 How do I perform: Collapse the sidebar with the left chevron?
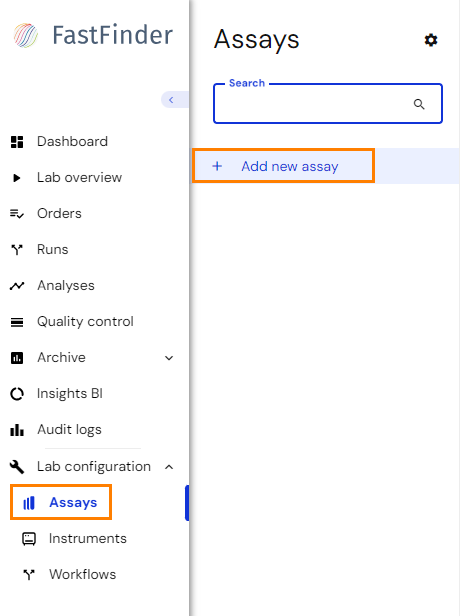(171, 100)
